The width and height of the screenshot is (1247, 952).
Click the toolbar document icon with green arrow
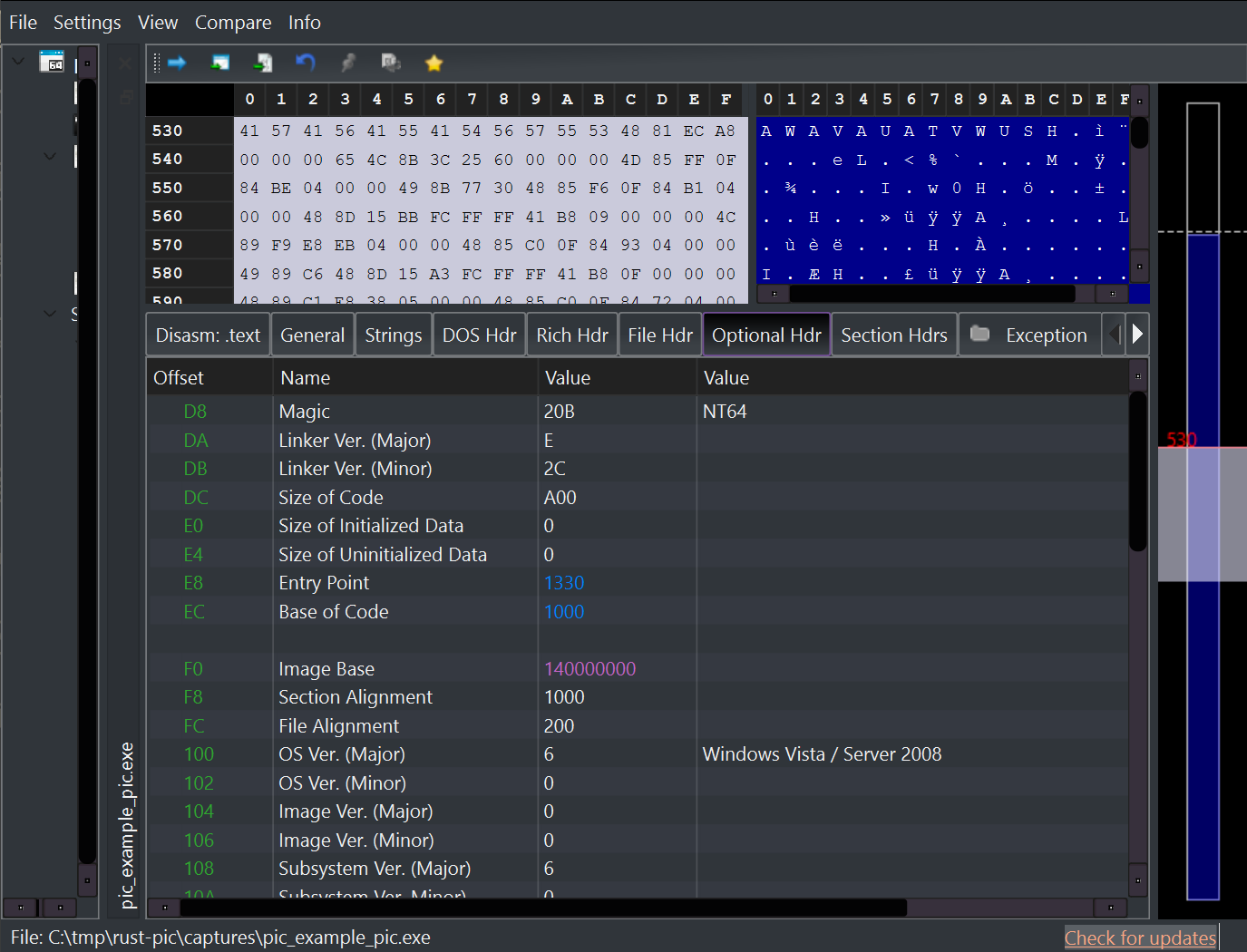[263, 63]
